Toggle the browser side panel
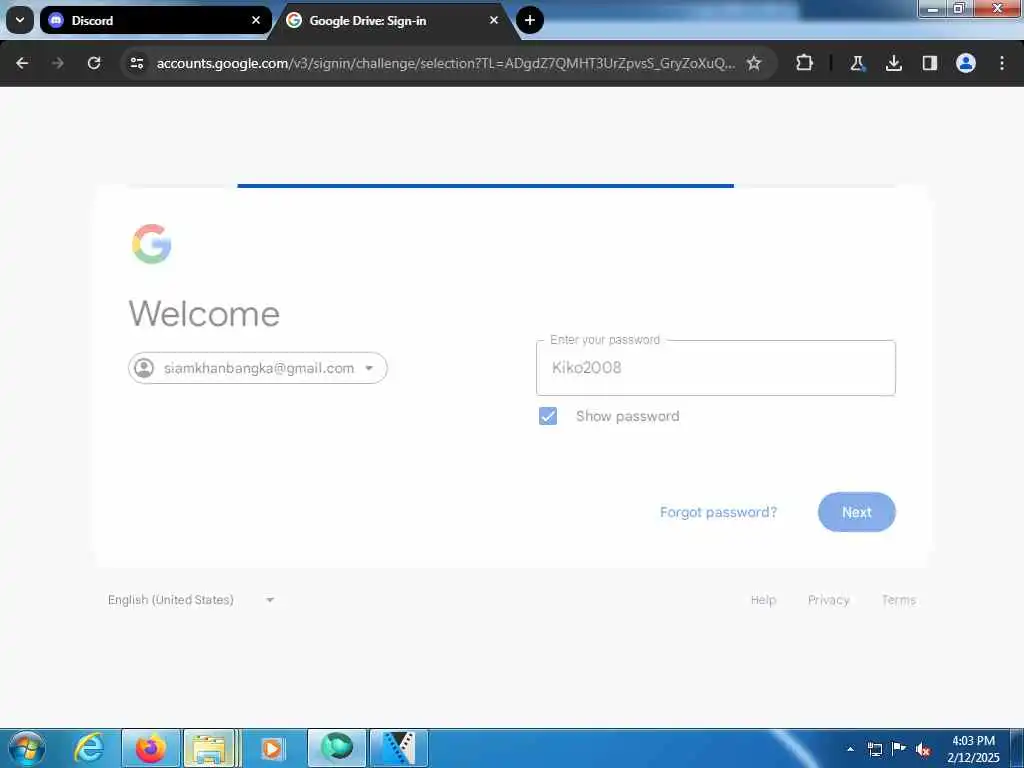 (929, 63)
